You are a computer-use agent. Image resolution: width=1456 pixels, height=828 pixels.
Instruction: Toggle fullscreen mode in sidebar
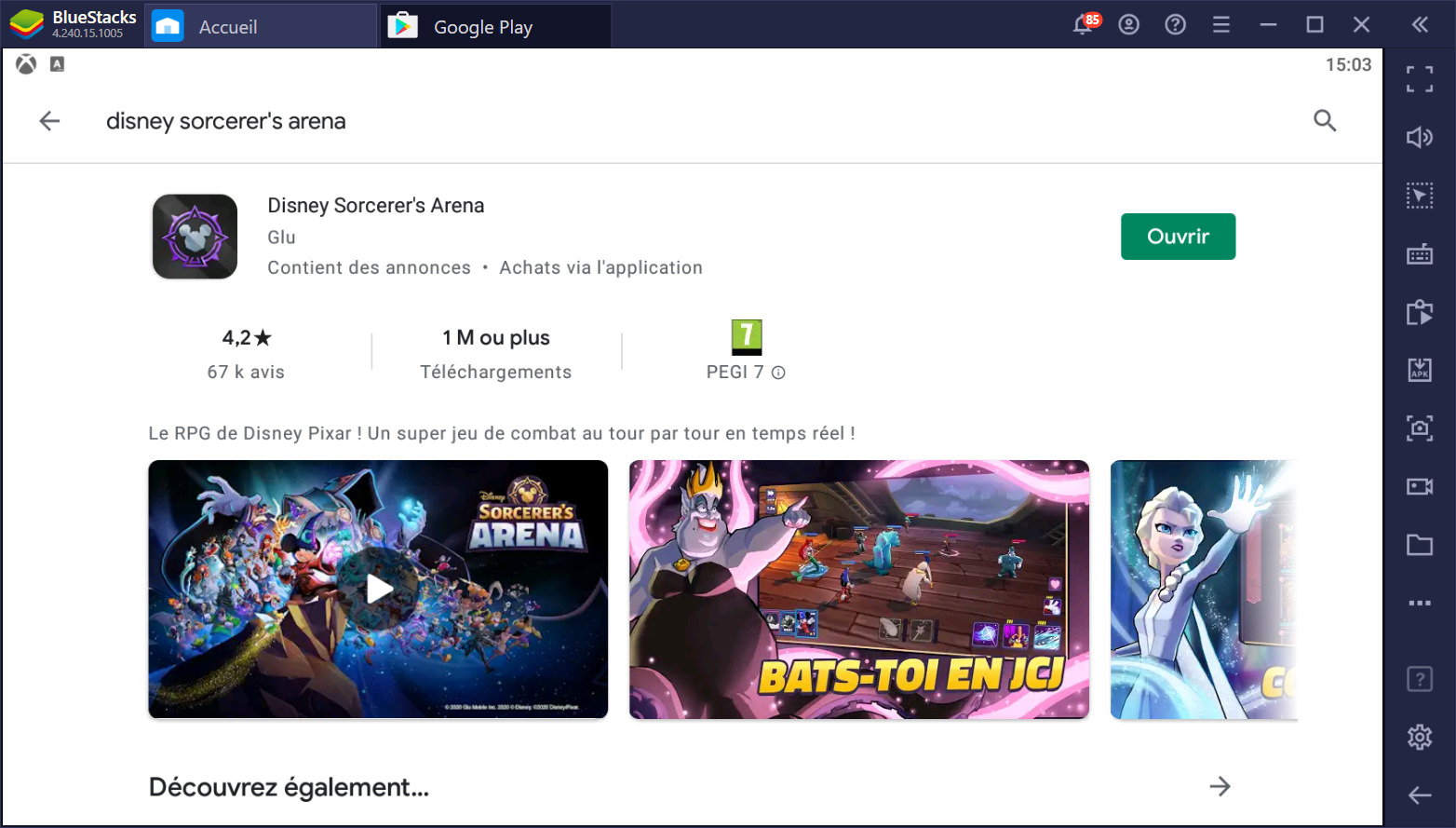[1420, 79]
